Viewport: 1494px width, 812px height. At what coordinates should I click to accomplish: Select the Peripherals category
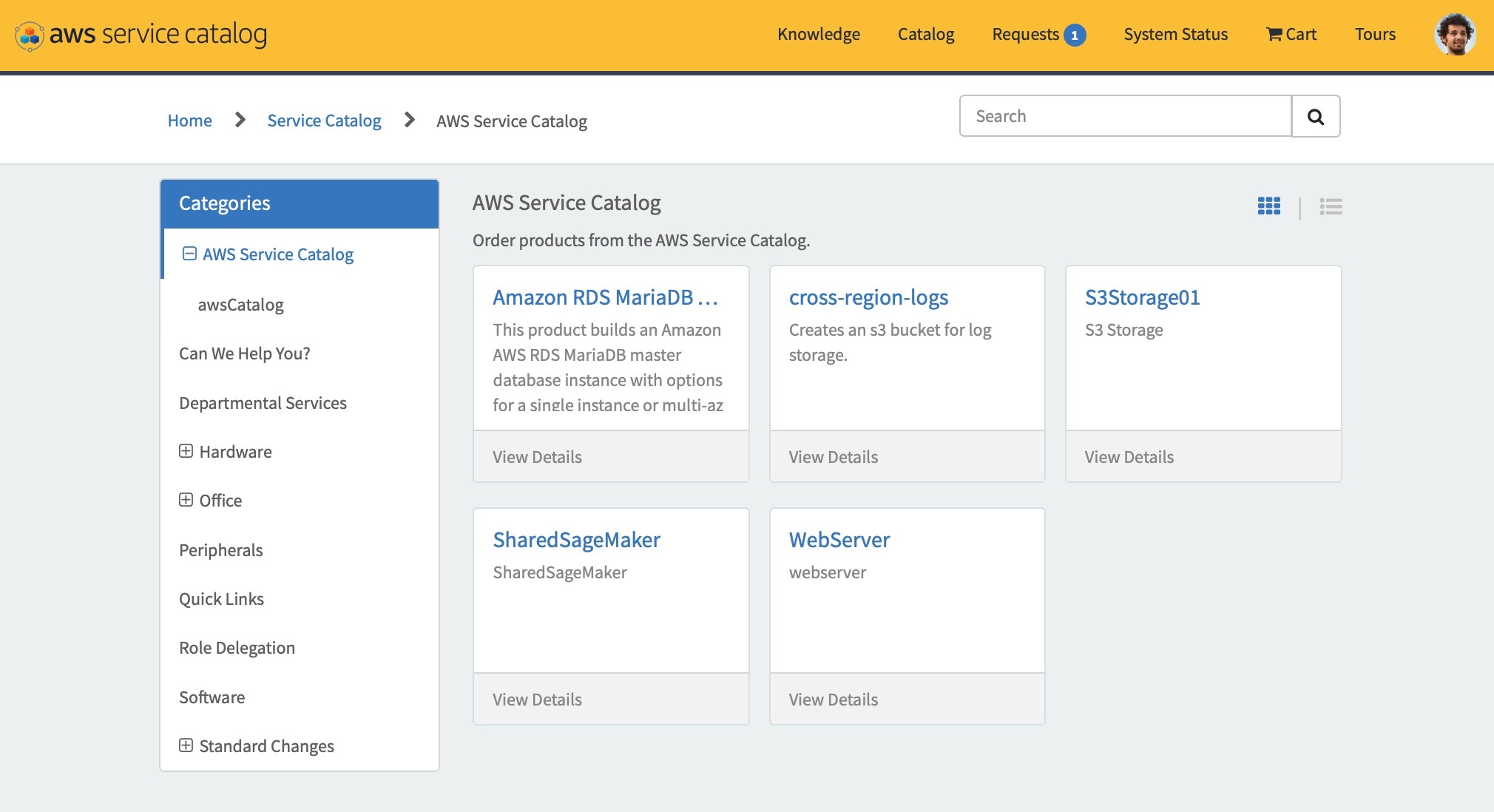(x=221, y=550)
